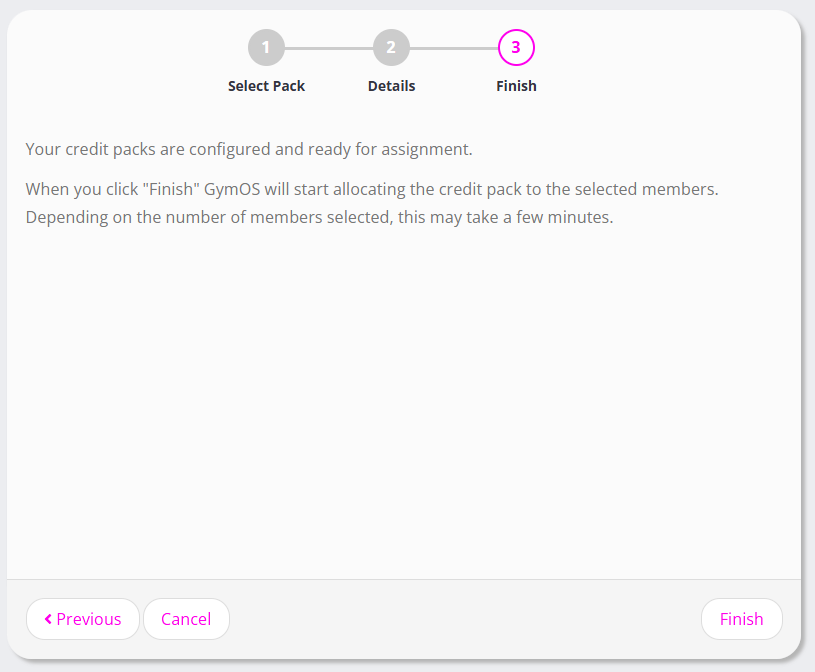Click the Finish step label under circle 3
This screenshot has width=815, height=672.
(x=516, y=86)
